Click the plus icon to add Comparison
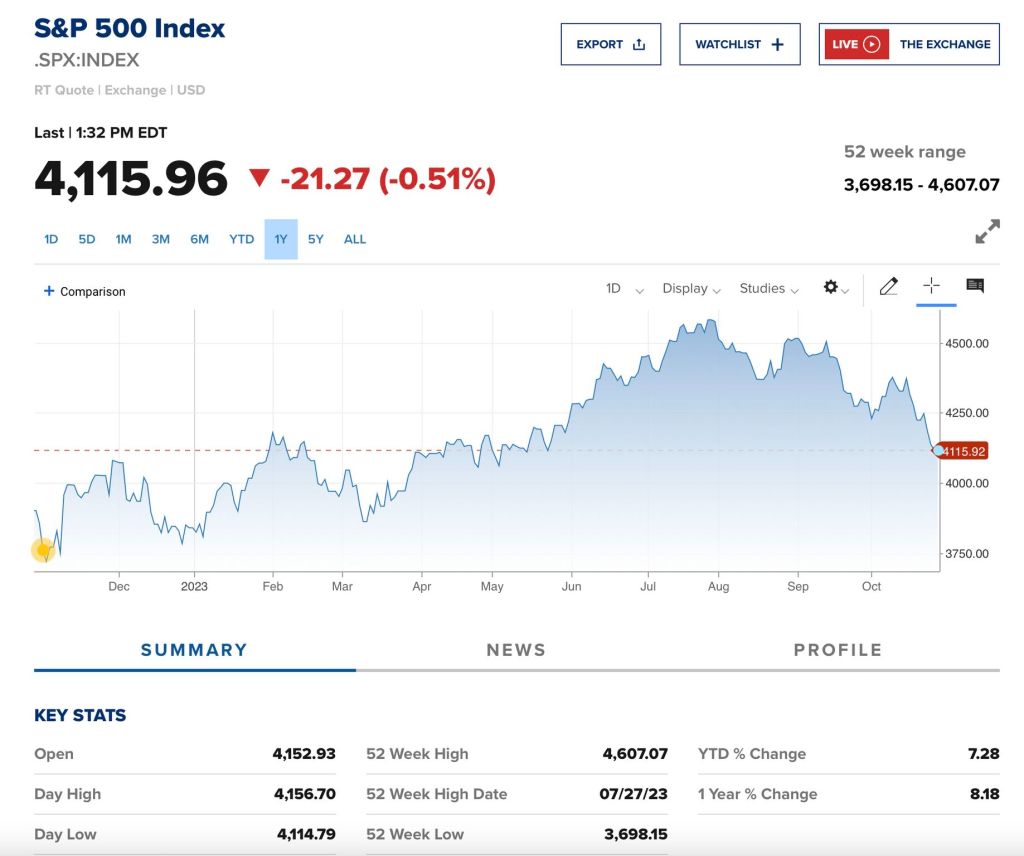The image size is (1024, 856). click(49, 291)
